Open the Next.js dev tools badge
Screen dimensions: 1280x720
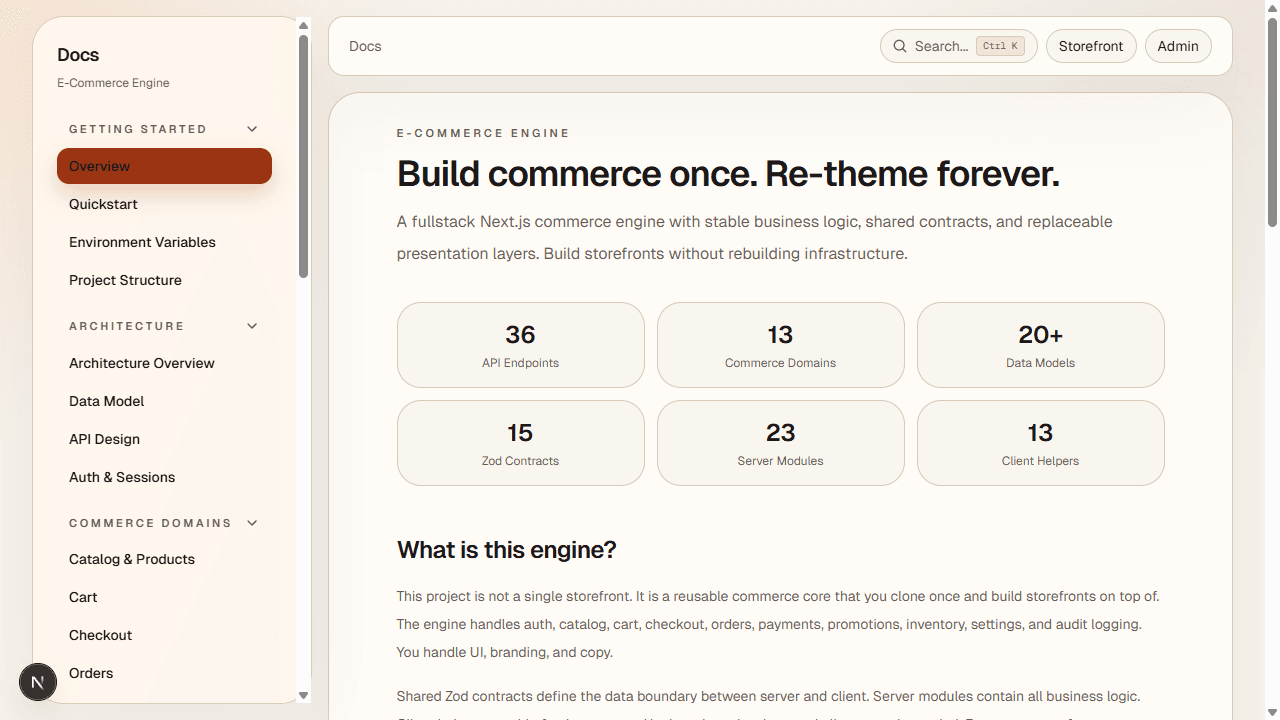click(38, 683)
